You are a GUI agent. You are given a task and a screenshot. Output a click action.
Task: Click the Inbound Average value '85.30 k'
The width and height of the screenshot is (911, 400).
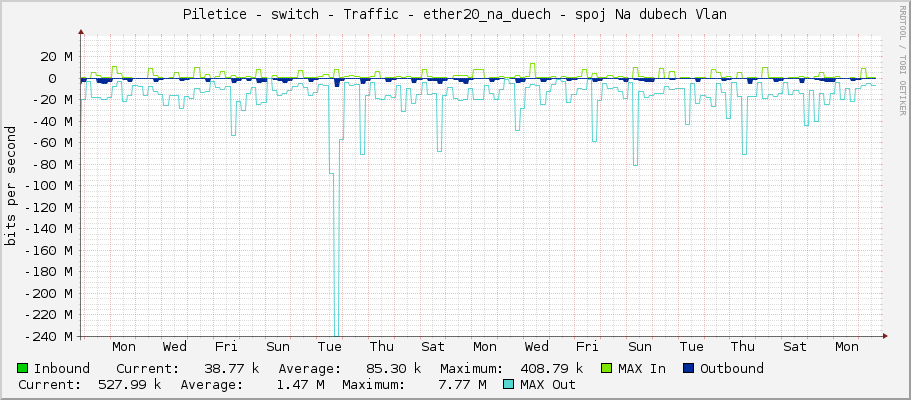click(393, 368)
